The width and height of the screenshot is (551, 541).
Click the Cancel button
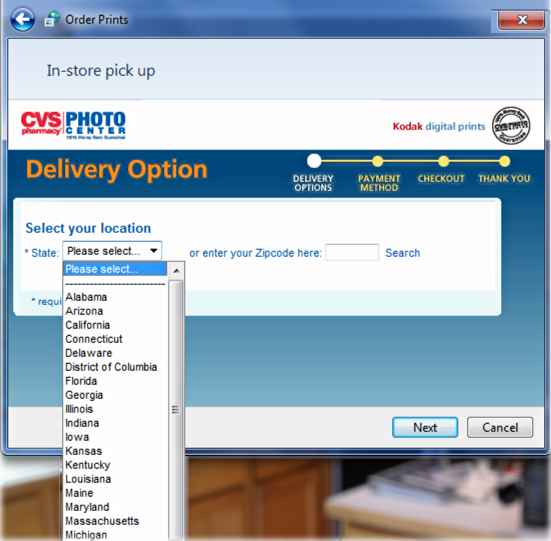(500, 428)
